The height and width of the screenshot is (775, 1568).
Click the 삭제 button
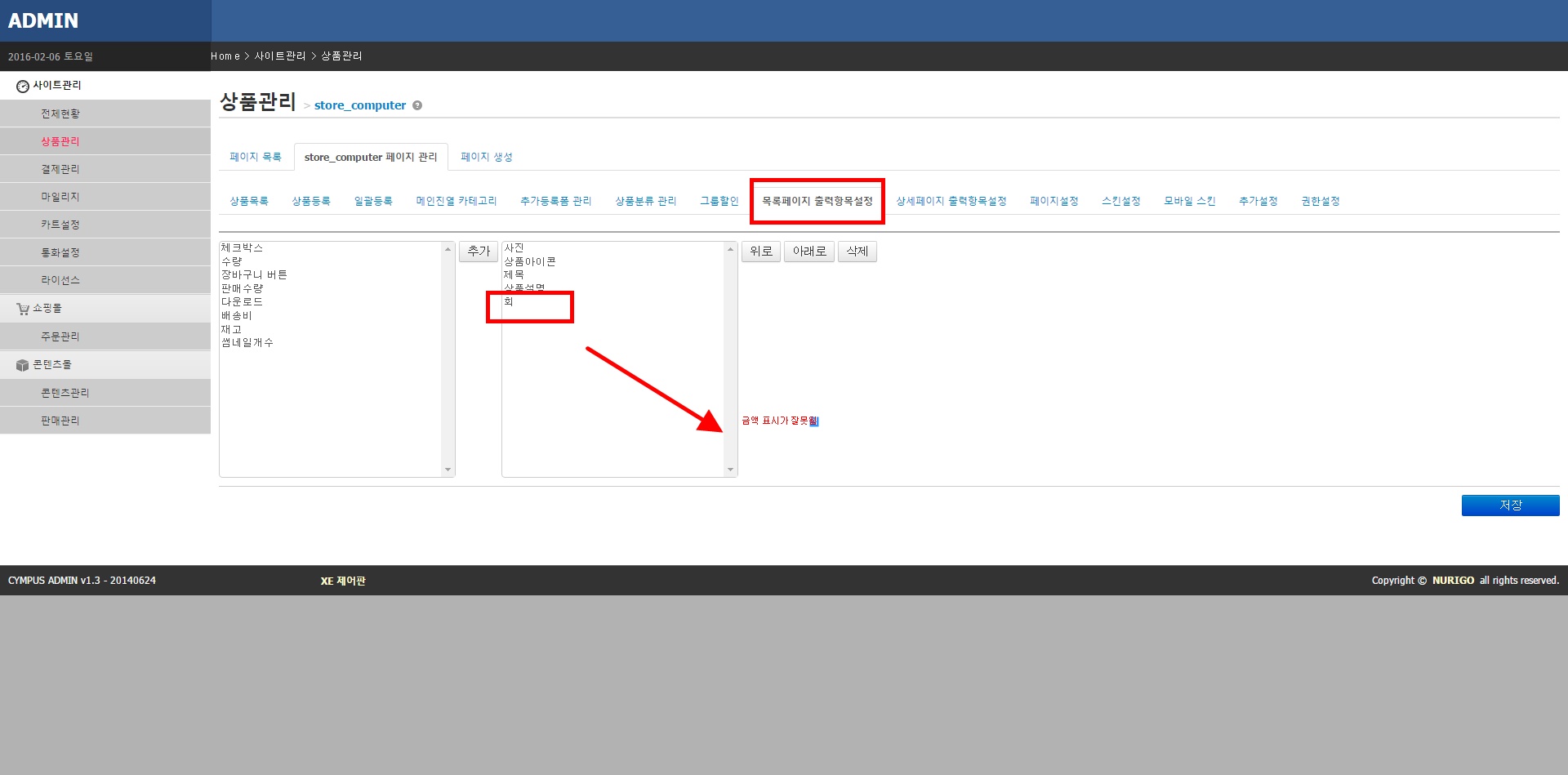point(857,252)
